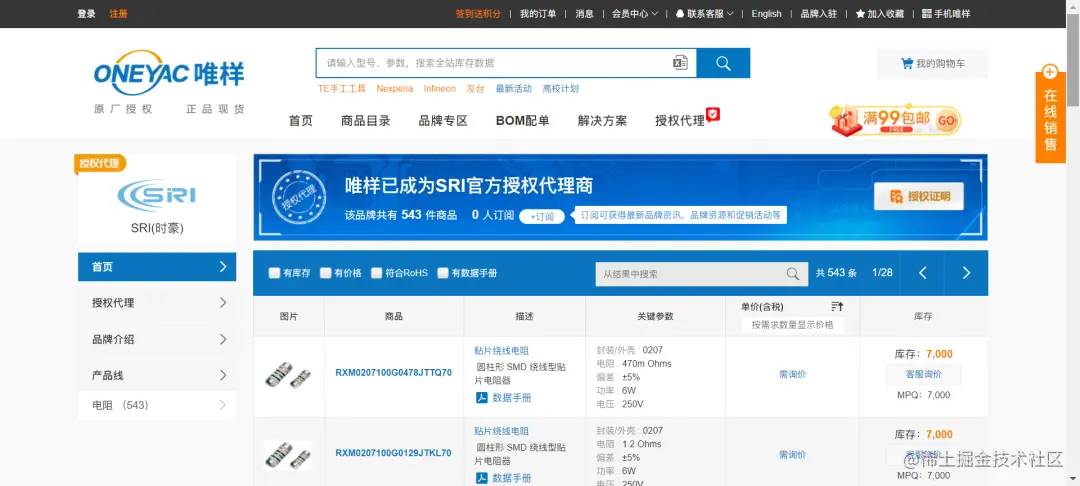Viewport: 1080px width, 486px height.
Task: Open product RXM0207100G0478JTTQ70 link
Action: (393, 373)
